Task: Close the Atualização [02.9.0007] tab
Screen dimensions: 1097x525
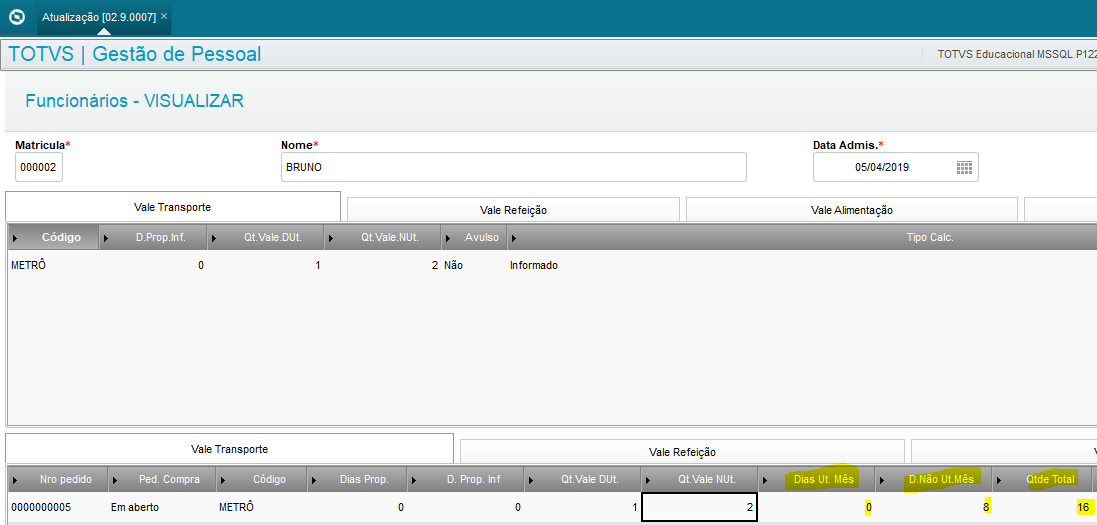Action: (x=164, y=16)
